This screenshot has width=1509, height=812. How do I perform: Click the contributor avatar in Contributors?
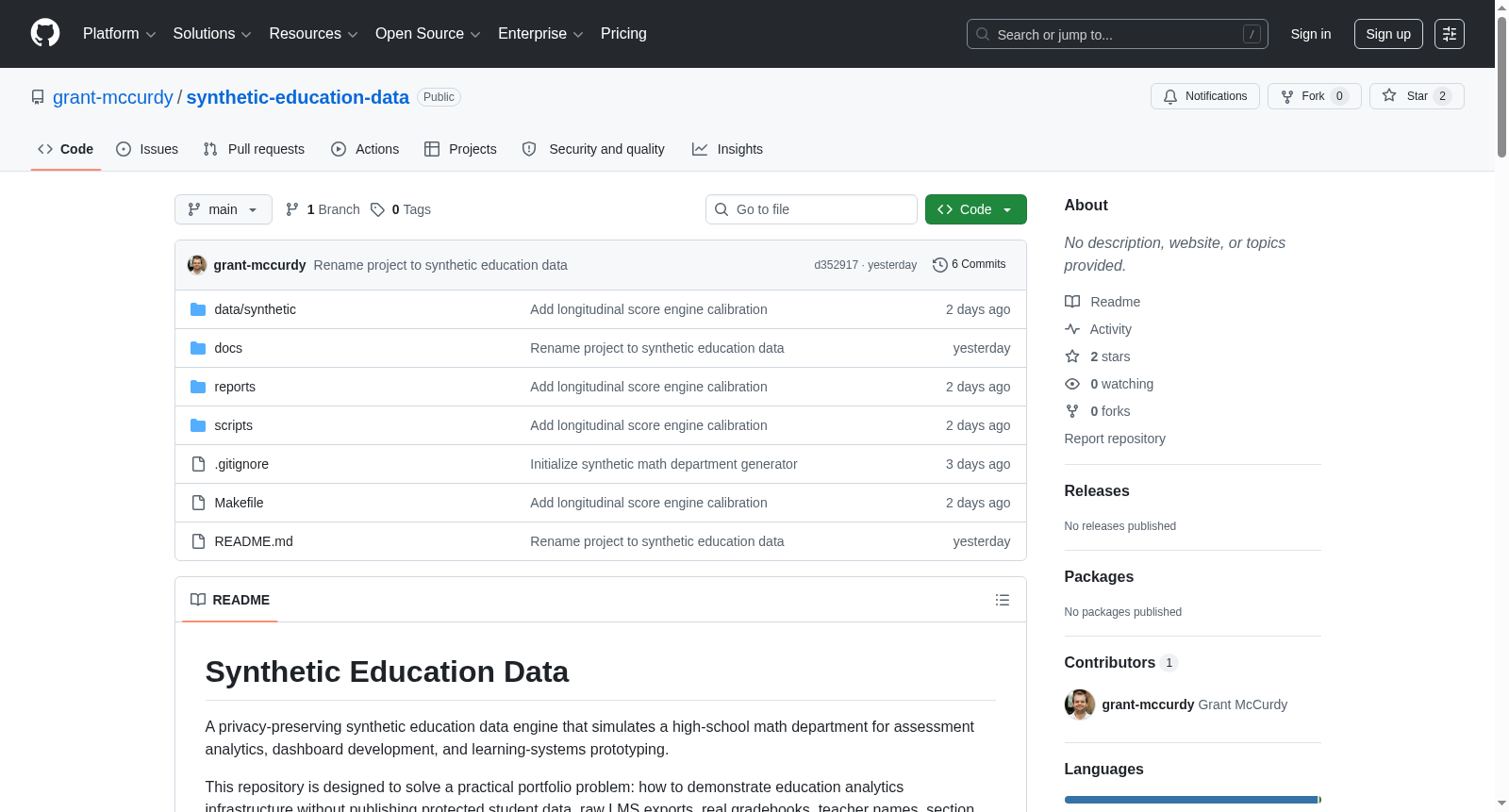coord(1080,704)
